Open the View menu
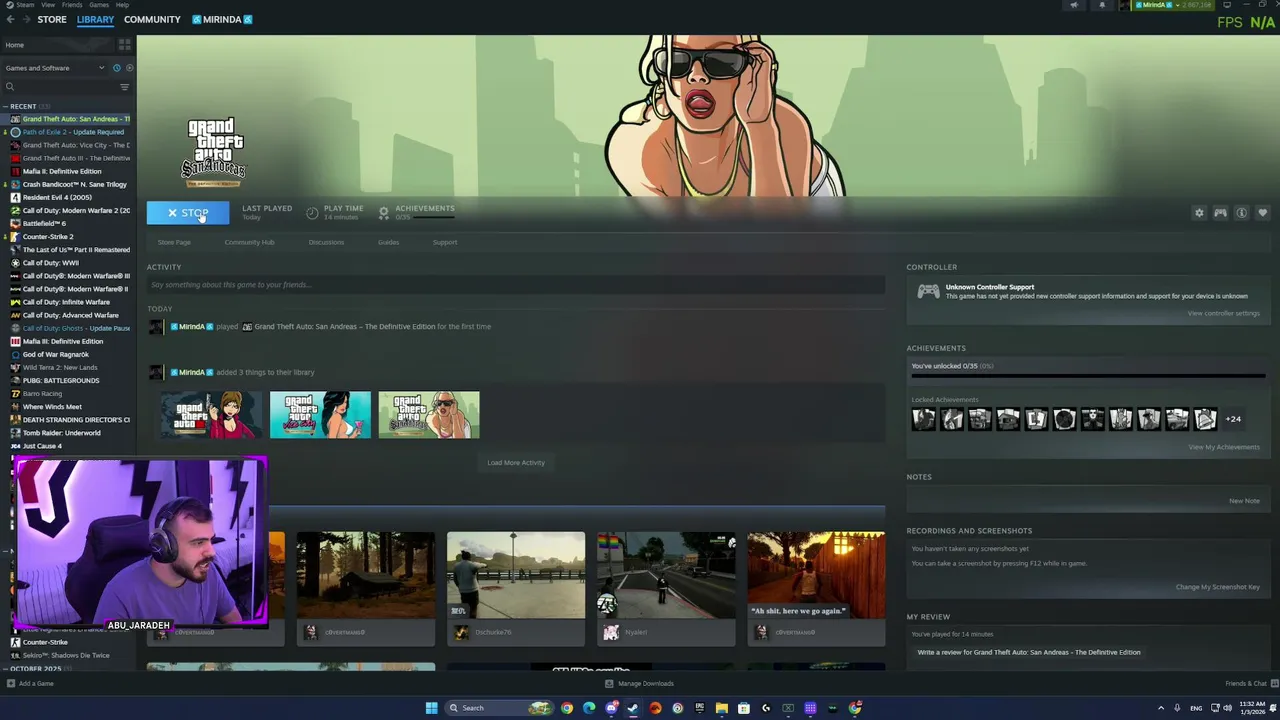1280x720 pixels. (49, 5)
